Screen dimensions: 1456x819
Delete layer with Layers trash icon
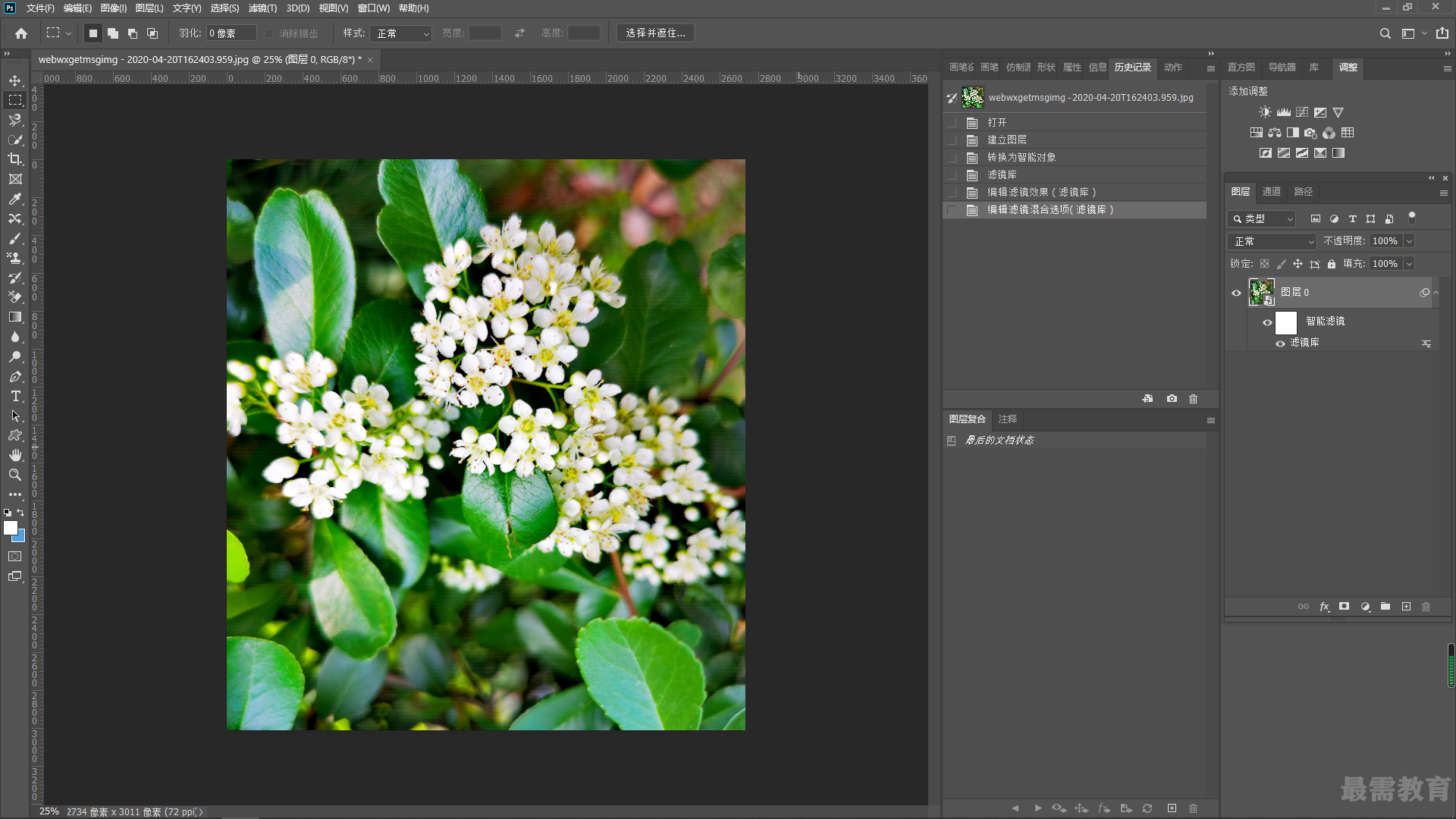click(x=1426, y=607)
